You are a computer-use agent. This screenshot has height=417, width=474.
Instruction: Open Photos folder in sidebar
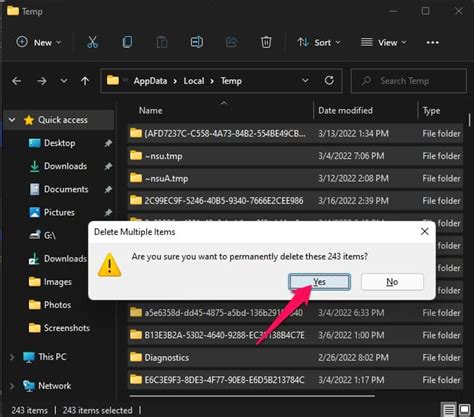[x=57, y=305]
